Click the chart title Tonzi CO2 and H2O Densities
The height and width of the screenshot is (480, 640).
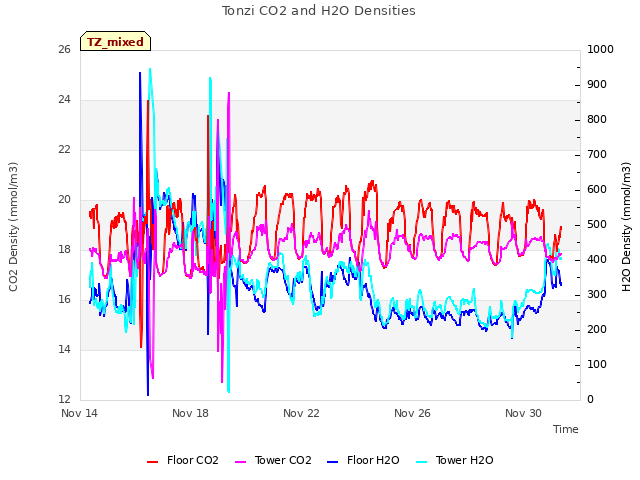(319, 11)
